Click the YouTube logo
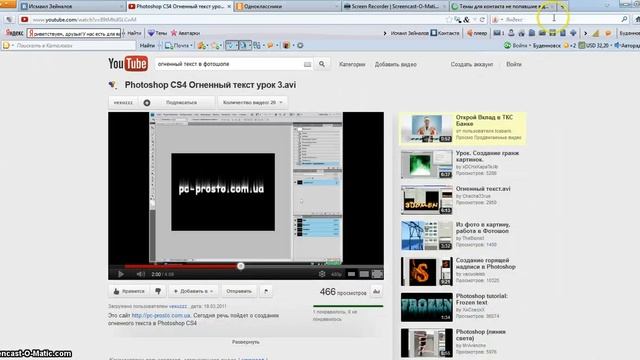Viewport: 640px width, 360px height. click(x=128, y=64)
